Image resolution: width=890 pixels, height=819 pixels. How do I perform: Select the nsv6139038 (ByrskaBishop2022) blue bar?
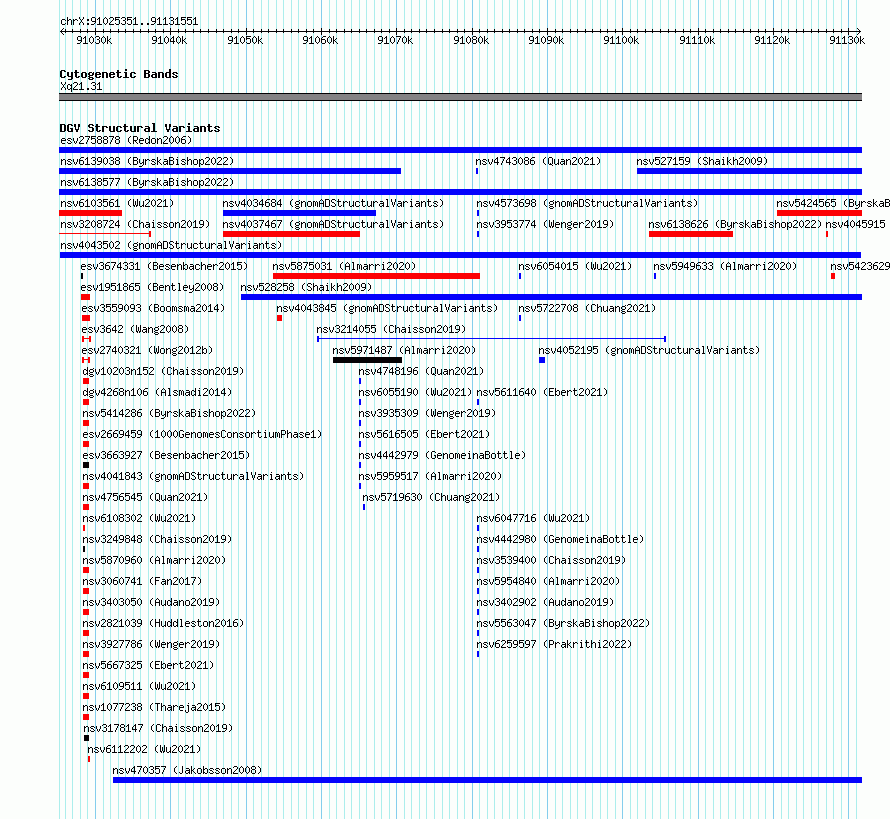click(230, 171)
